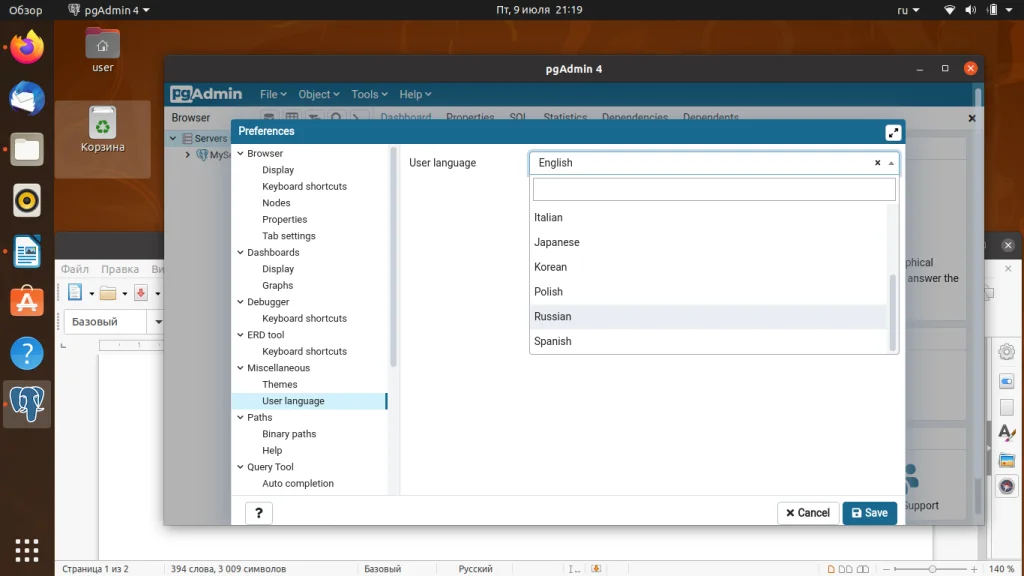Expand the Servers node in the object browser
The width and height of the screenshot is (1024, 576).
(x=174, y=137)
